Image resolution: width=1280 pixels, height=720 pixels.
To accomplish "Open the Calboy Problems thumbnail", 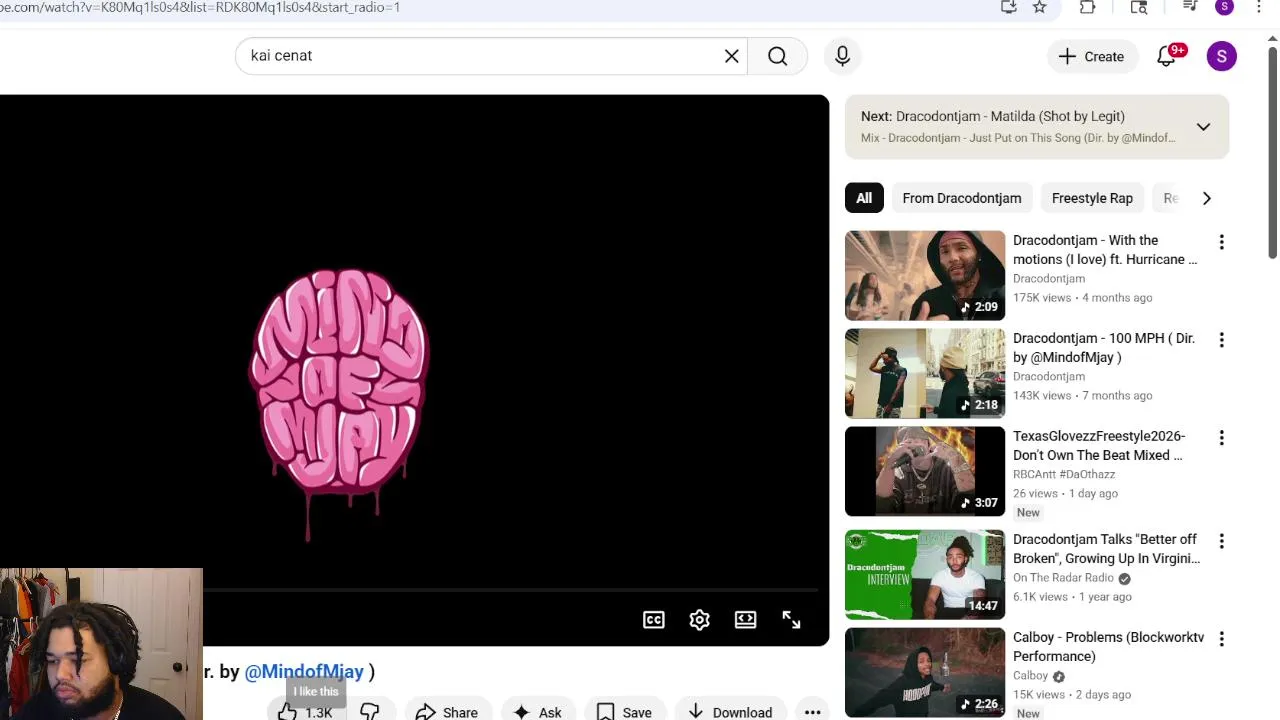I will [925, 673].
